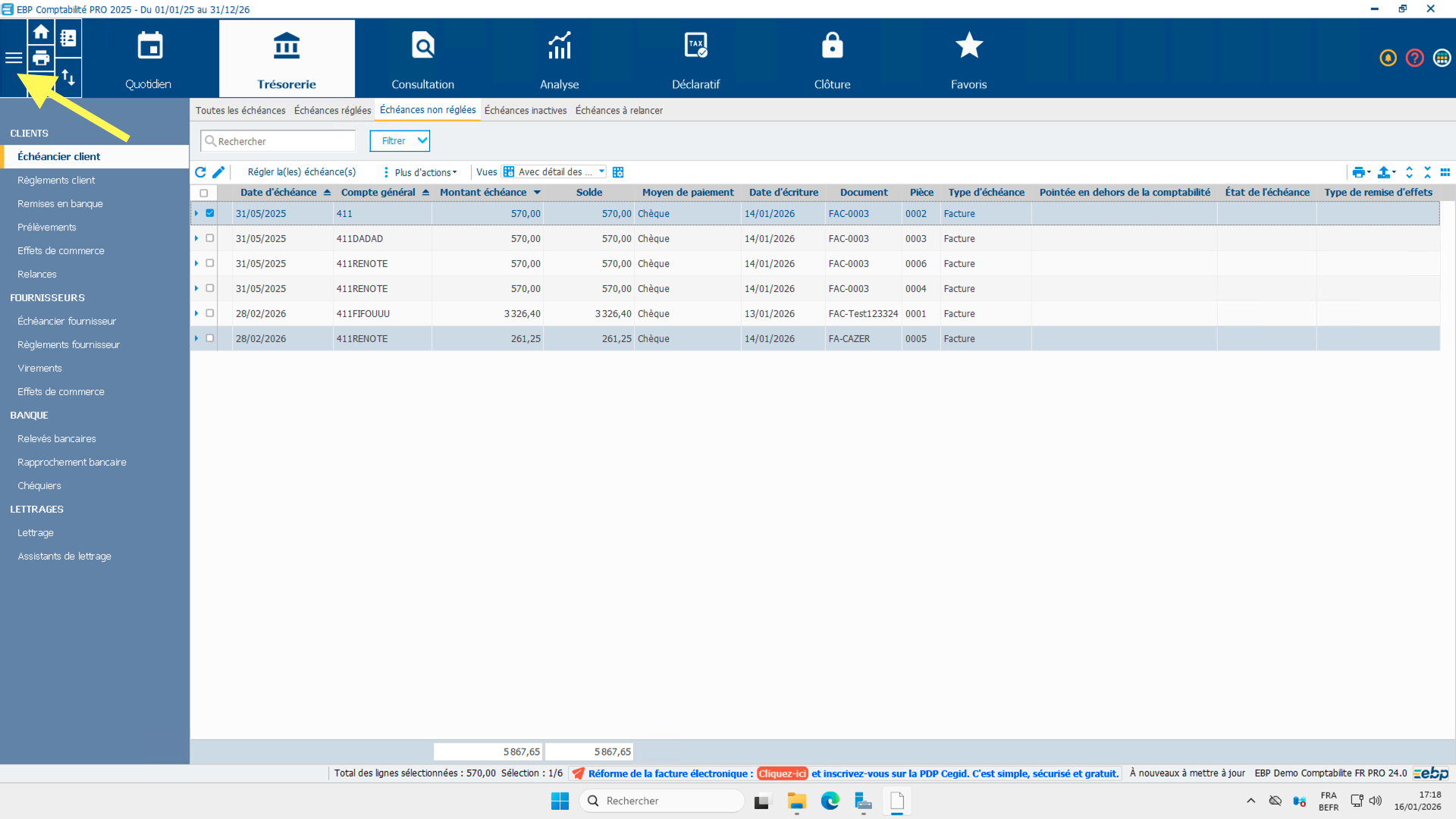Open the Filtrer dropdown
Screen dimensions: 1456x819
(x=400, y=141)
